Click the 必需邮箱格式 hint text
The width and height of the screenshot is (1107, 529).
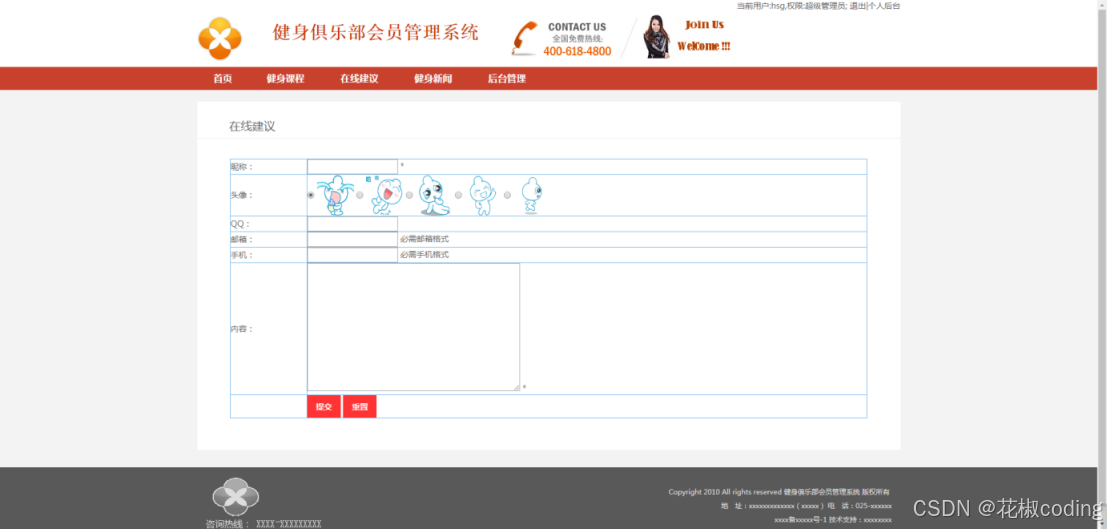[x=424, y=239]
